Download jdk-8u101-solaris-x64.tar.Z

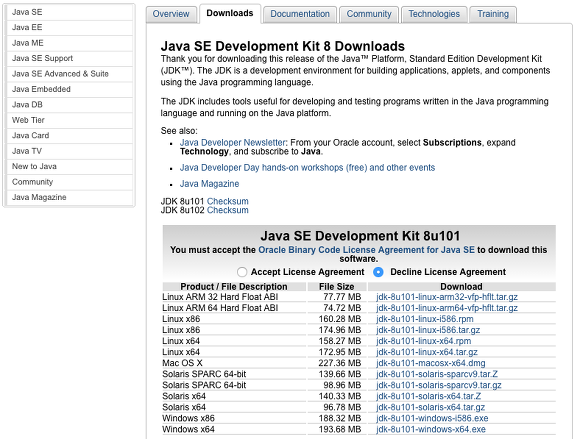point(429,396)
